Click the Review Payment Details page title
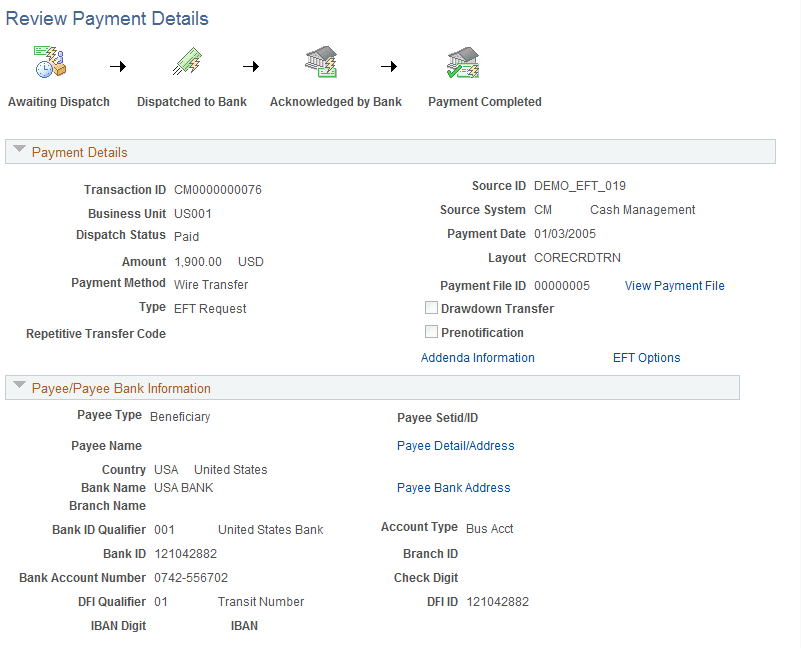 coord(107,18)
